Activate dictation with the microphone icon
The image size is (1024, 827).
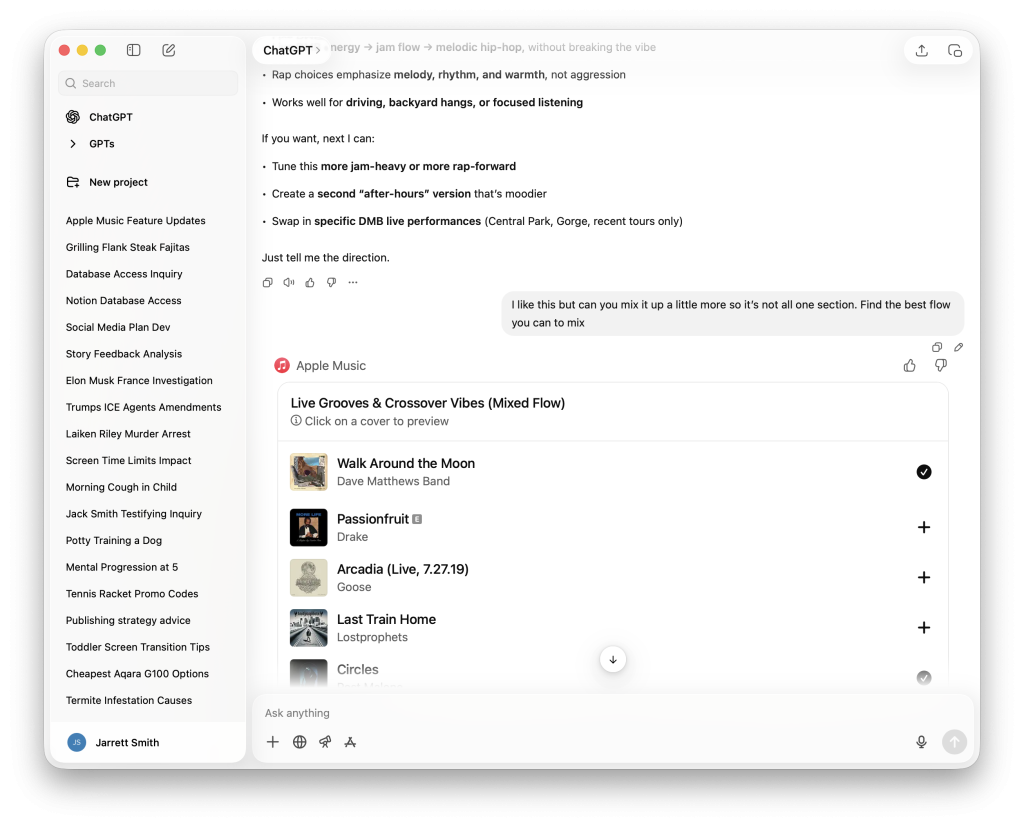(921, 742)
